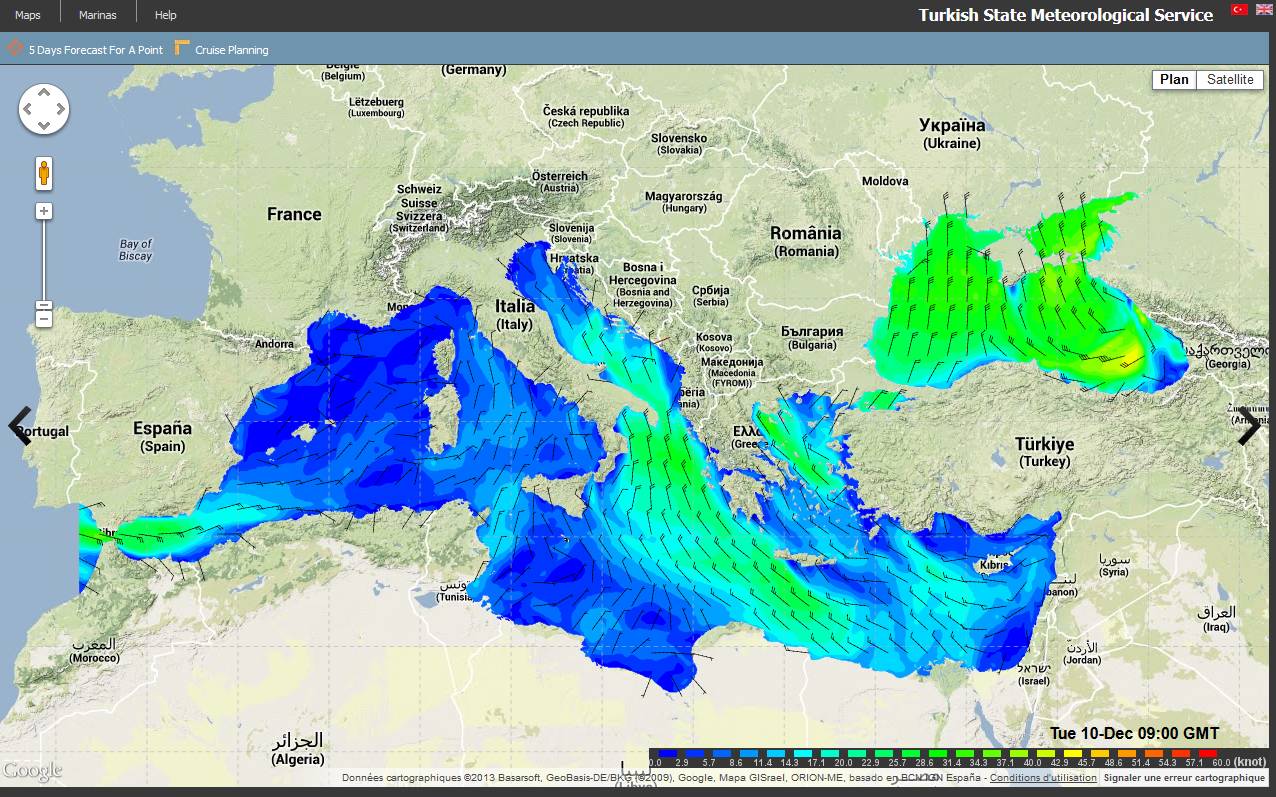Pan the map up with the arrow
This screenshot has height=797, width=1276.
pos(44,92)
